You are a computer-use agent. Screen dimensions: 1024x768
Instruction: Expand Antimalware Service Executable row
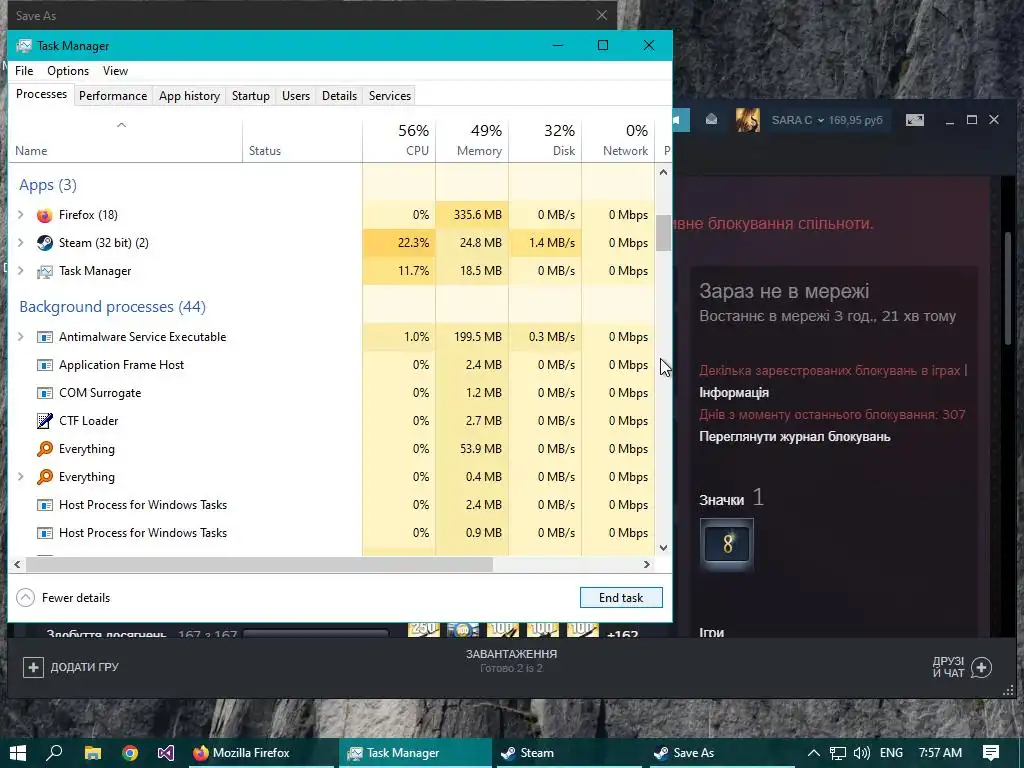click(20, 337)
